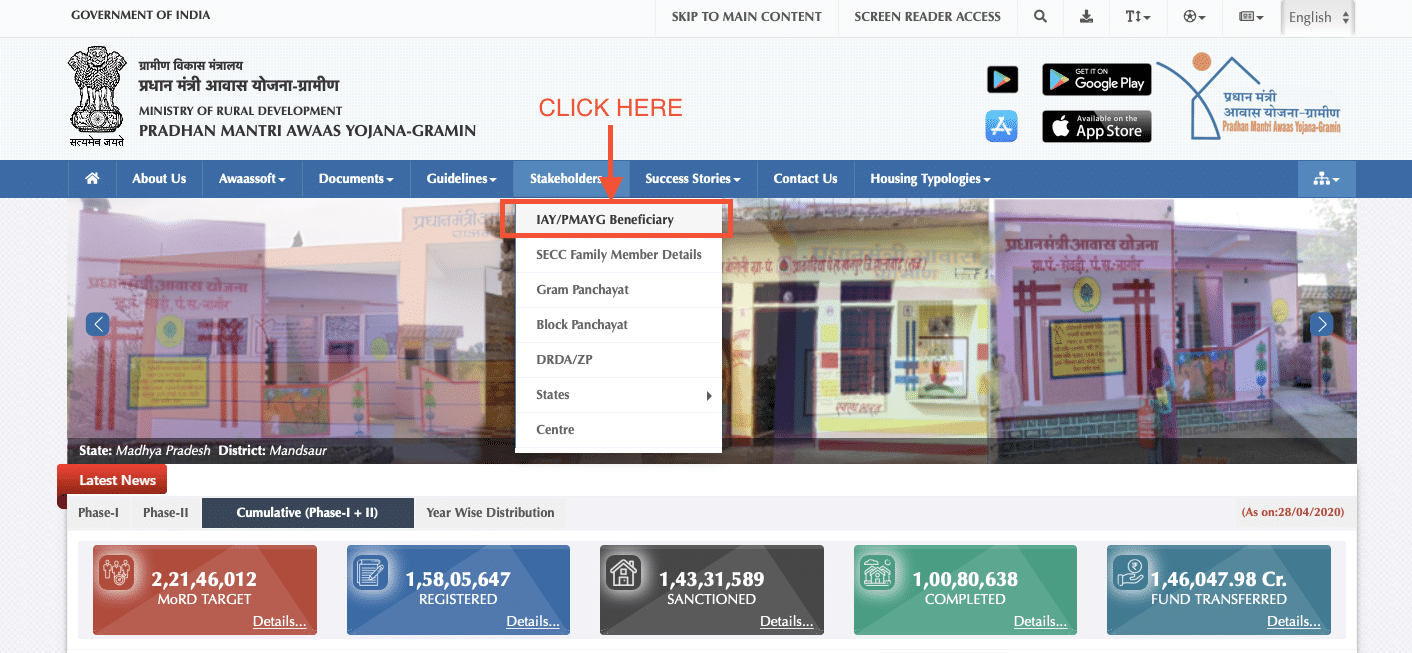The height and width of the screenshot is (653, 1412).
Task: Click the home icon in navigation bar
Action: 92,179
